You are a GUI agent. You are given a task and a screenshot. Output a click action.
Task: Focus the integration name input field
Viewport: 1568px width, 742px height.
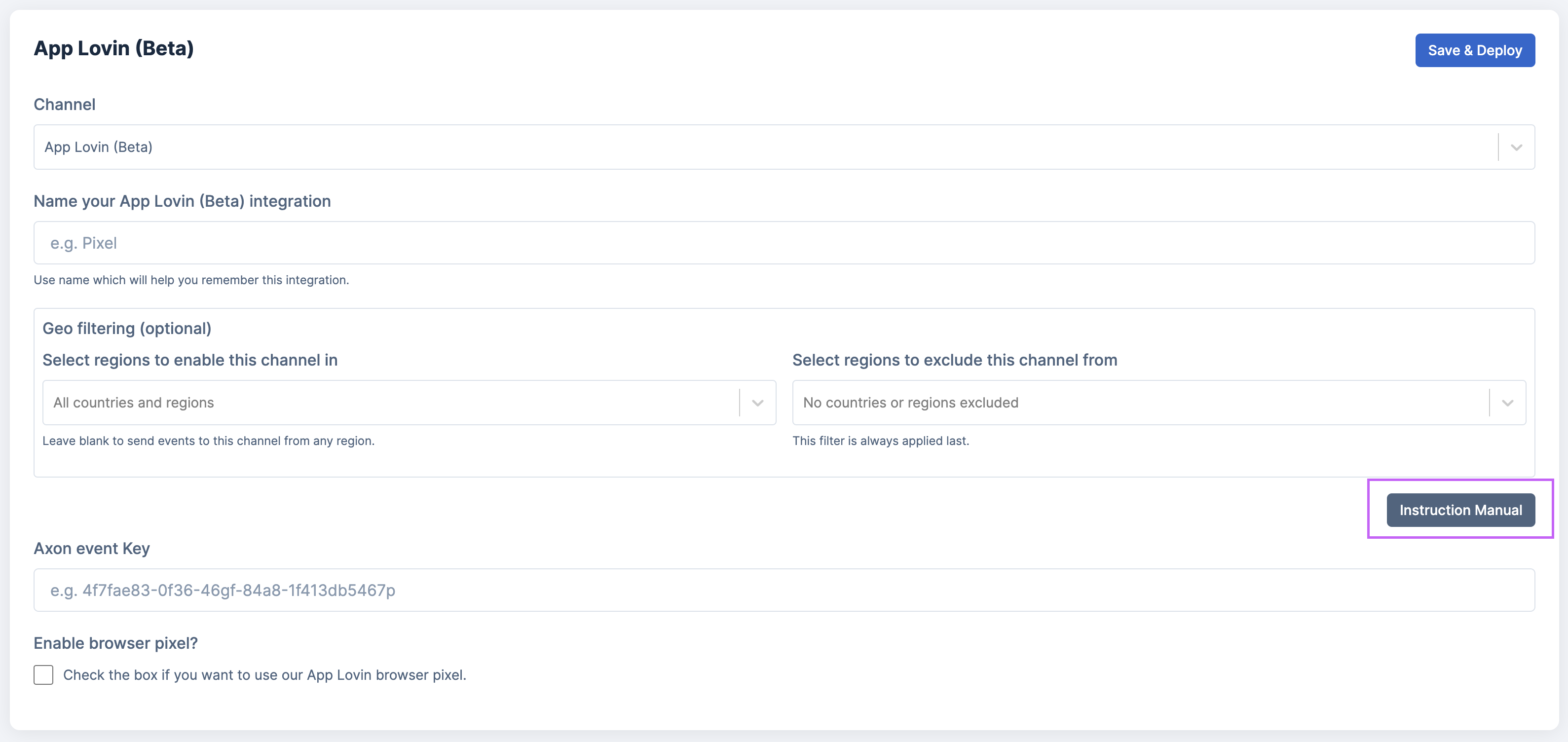784,243
